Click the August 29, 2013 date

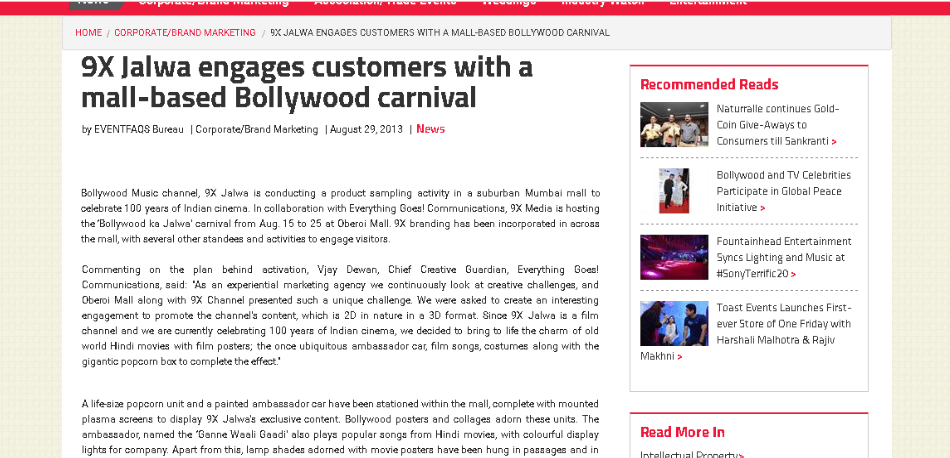click(x=366, y=129)
